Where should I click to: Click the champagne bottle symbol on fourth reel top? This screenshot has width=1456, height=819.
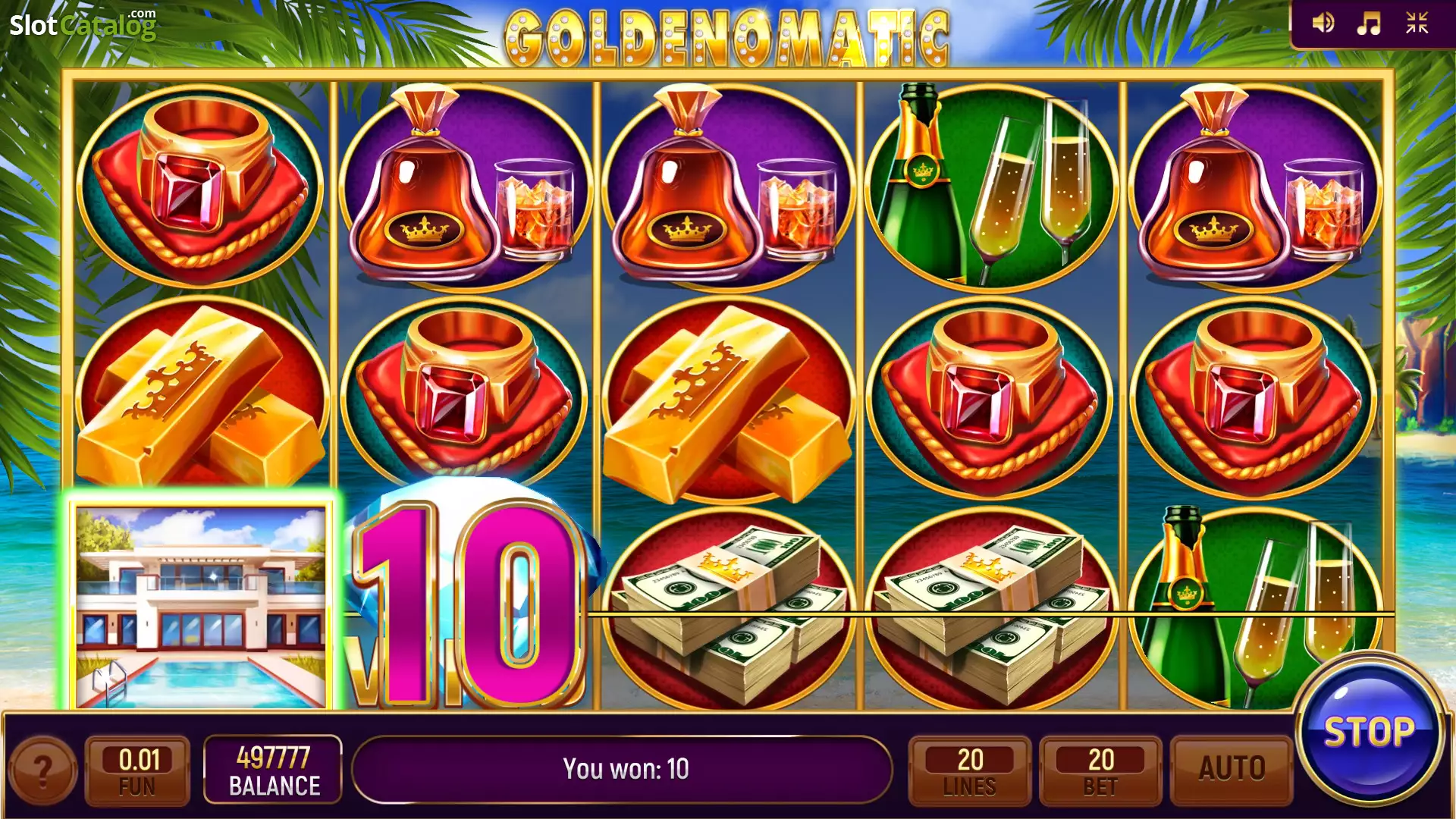click(x=990, y=186)
